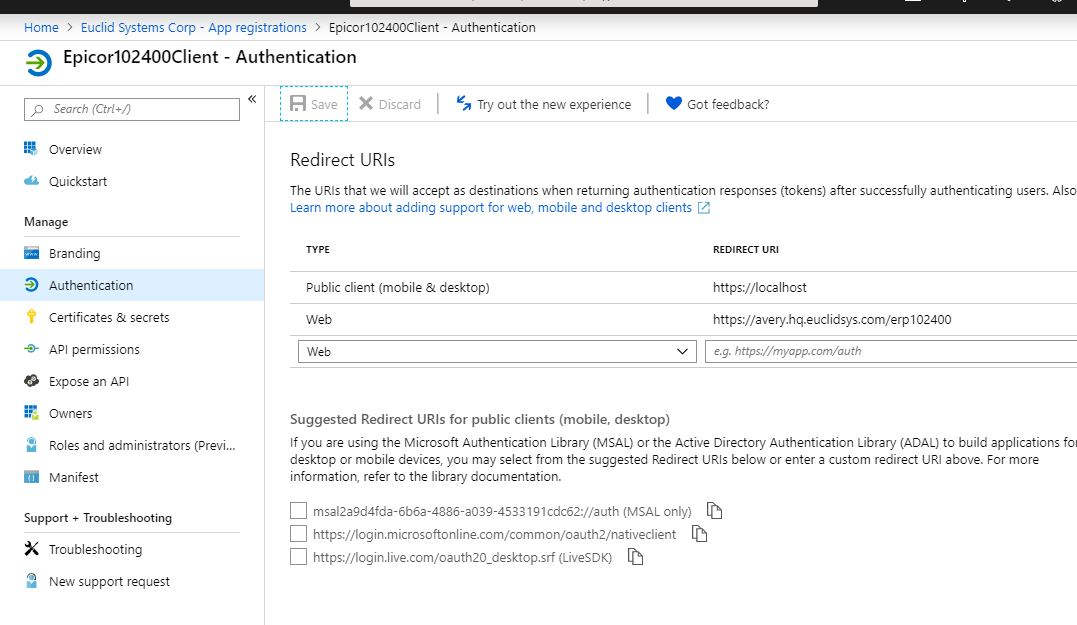1077x625 pixels.
Task: Click the Manifest icon in the sidebar
Action: click(x=31, y=477)
